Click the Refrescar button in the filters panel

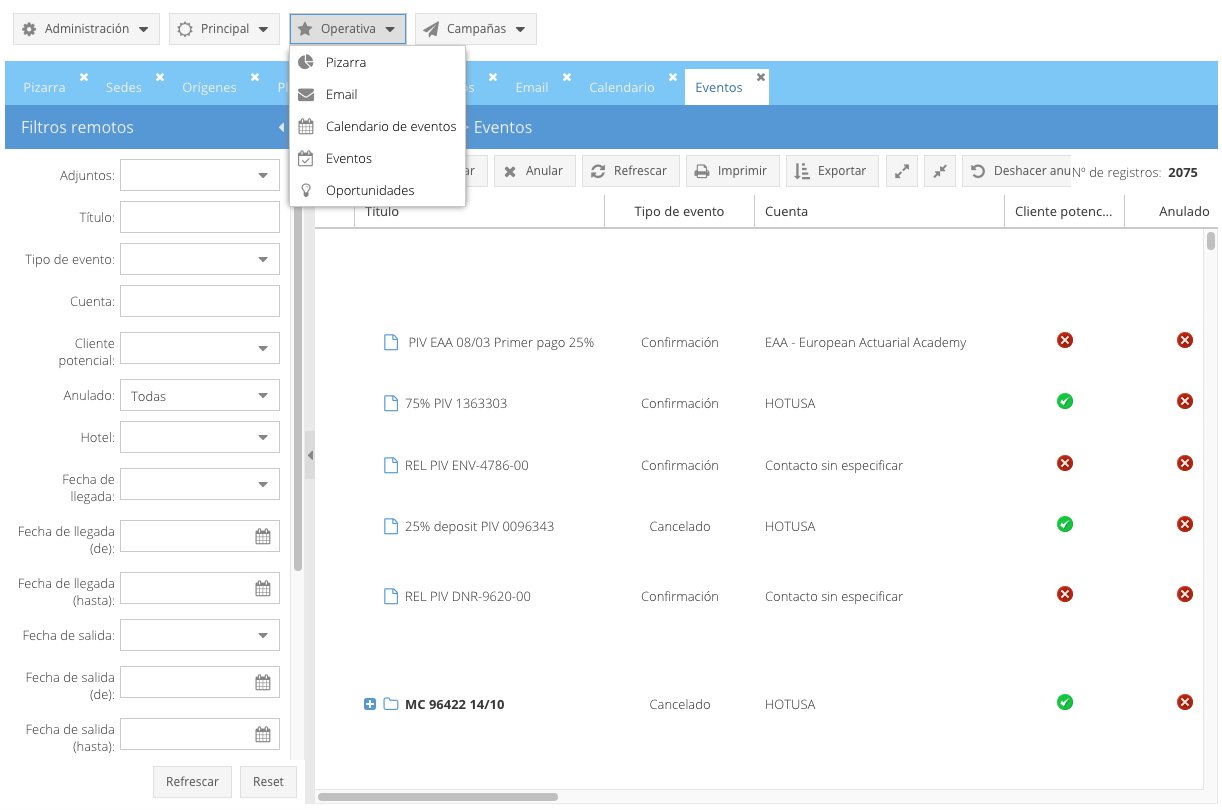point(192,782)
